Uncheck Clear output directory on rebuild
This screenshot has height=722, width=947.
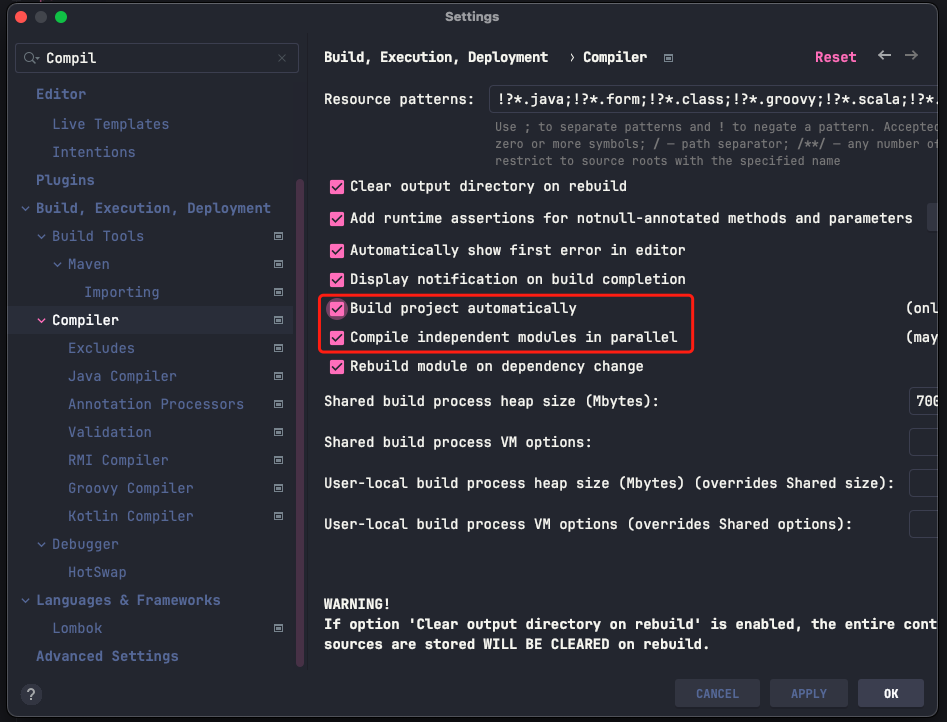(x=337, y=187)
